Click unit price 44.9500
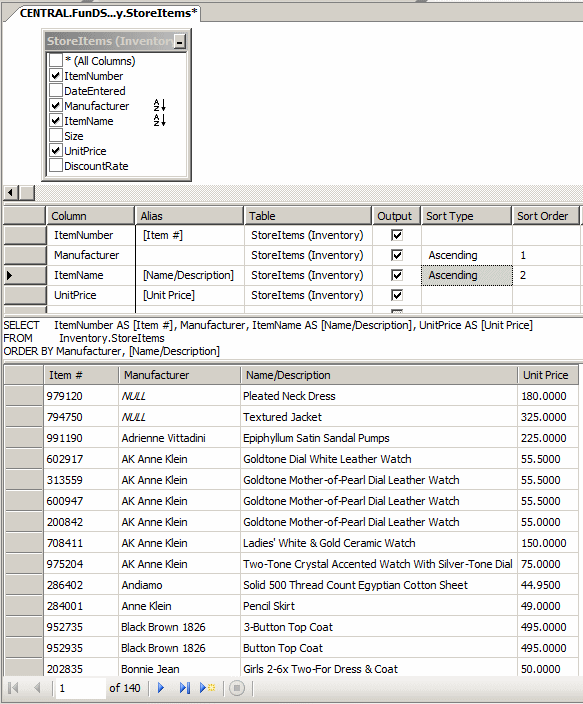Screen dimensions: 583x704 [548, 585]
